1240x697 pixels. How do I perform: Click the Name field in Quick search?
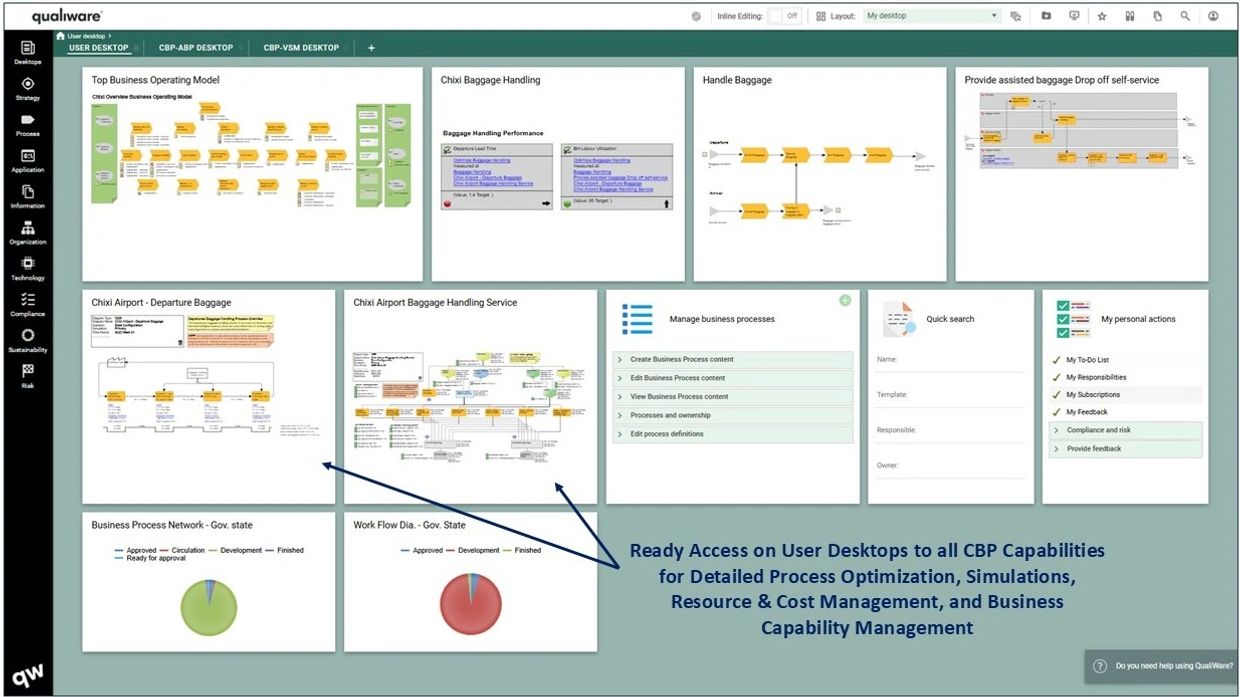(x=950, y=360)
